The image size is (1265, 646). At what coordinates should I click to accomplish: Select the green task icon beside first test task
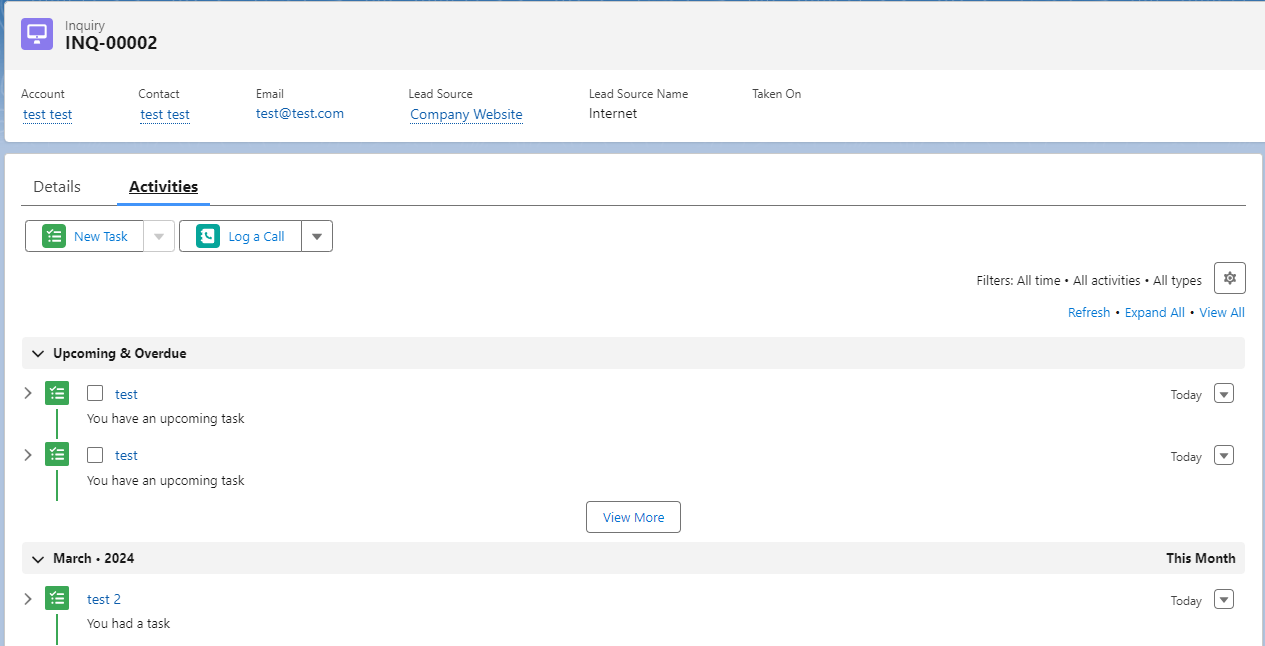coord(57,393)
